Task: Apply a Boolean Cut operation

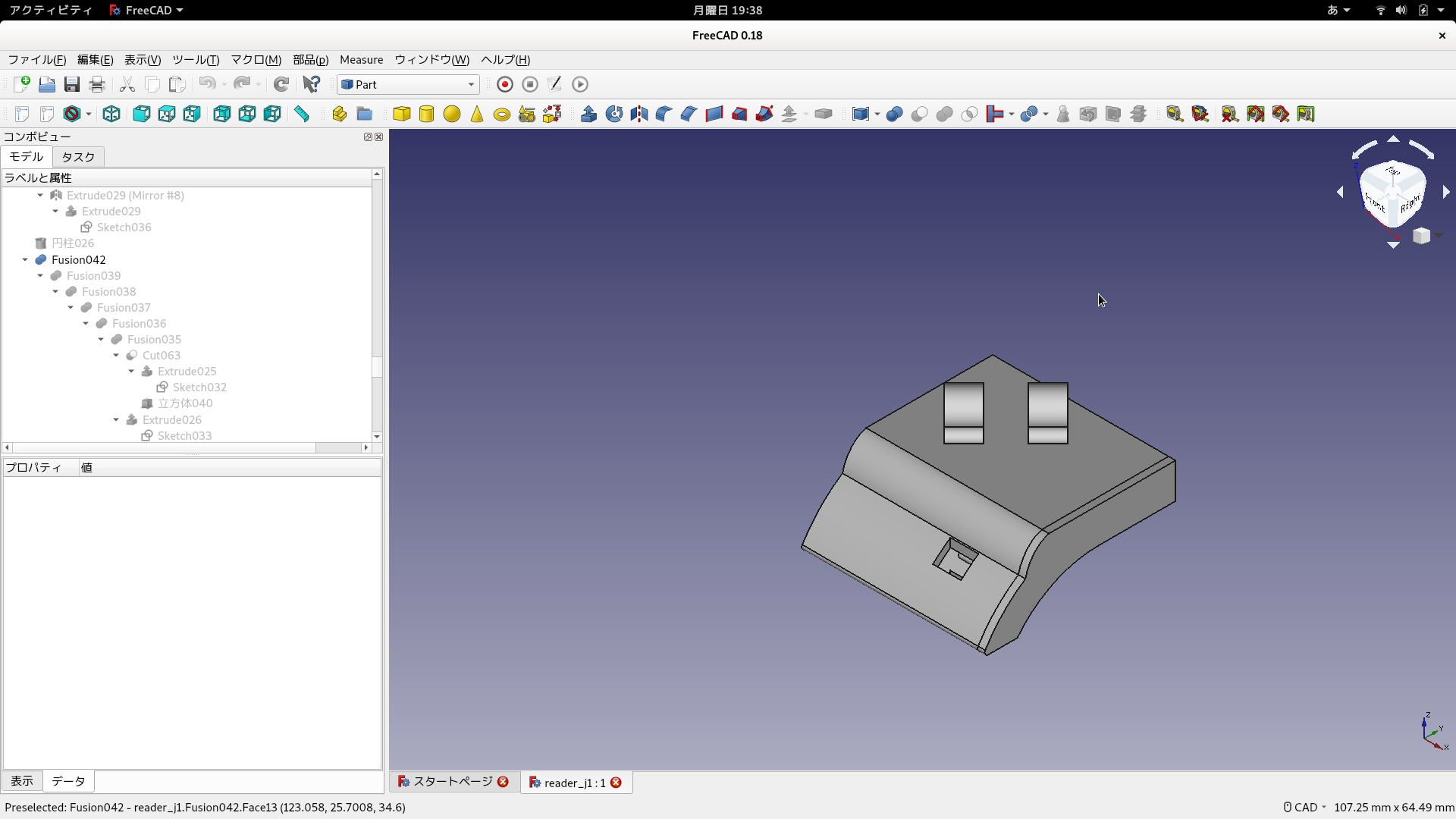Action: pos(919,114)
